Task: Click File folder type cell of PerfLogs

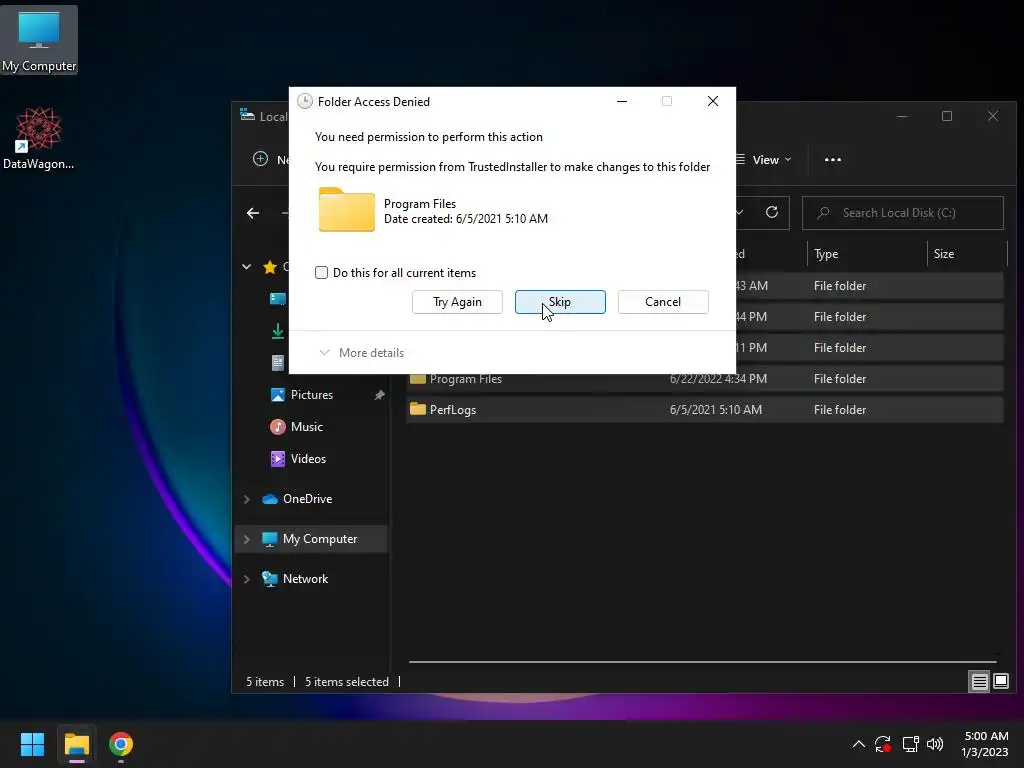Action: 840,410
